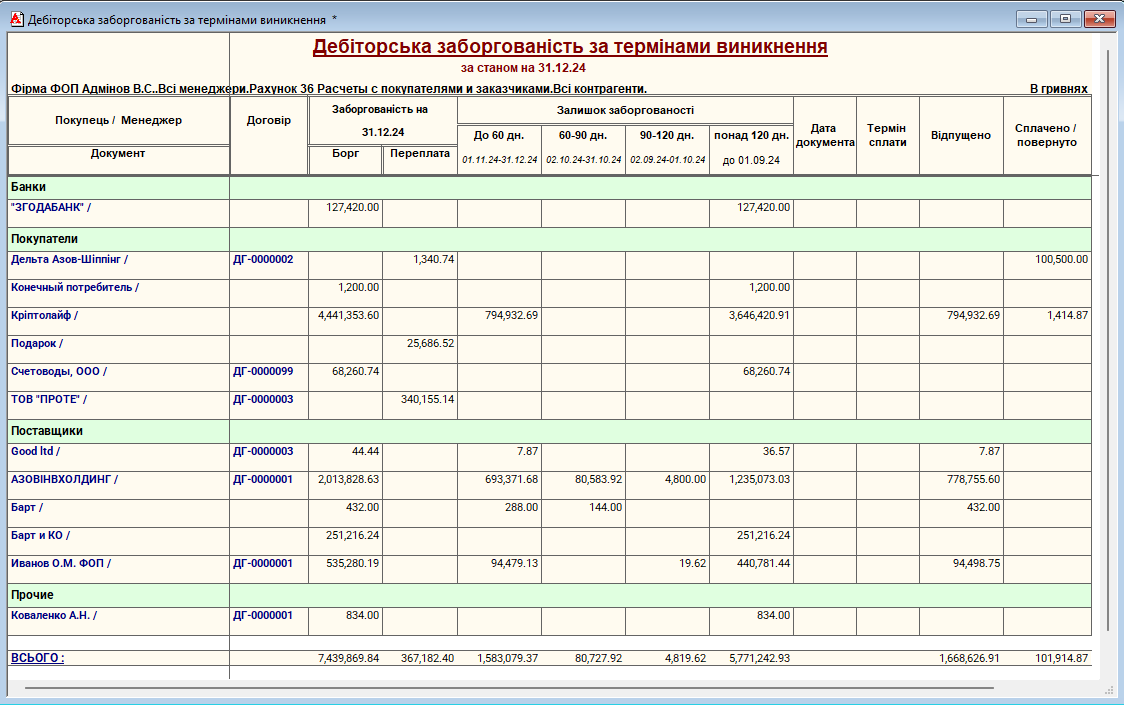Click contract ДГ-0000002 of Дельта Азов-Шіппінг

263,259
